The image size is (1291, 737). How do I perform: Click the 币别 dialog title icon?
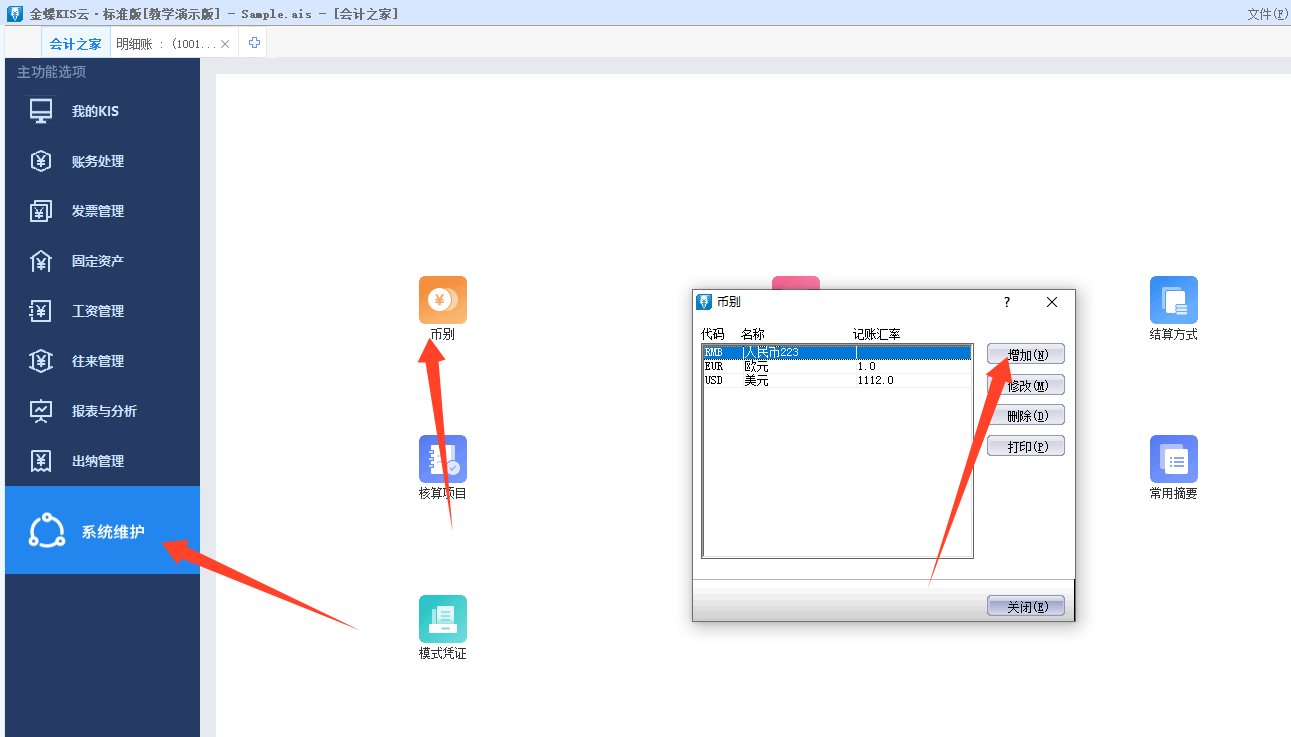(704, 302)
